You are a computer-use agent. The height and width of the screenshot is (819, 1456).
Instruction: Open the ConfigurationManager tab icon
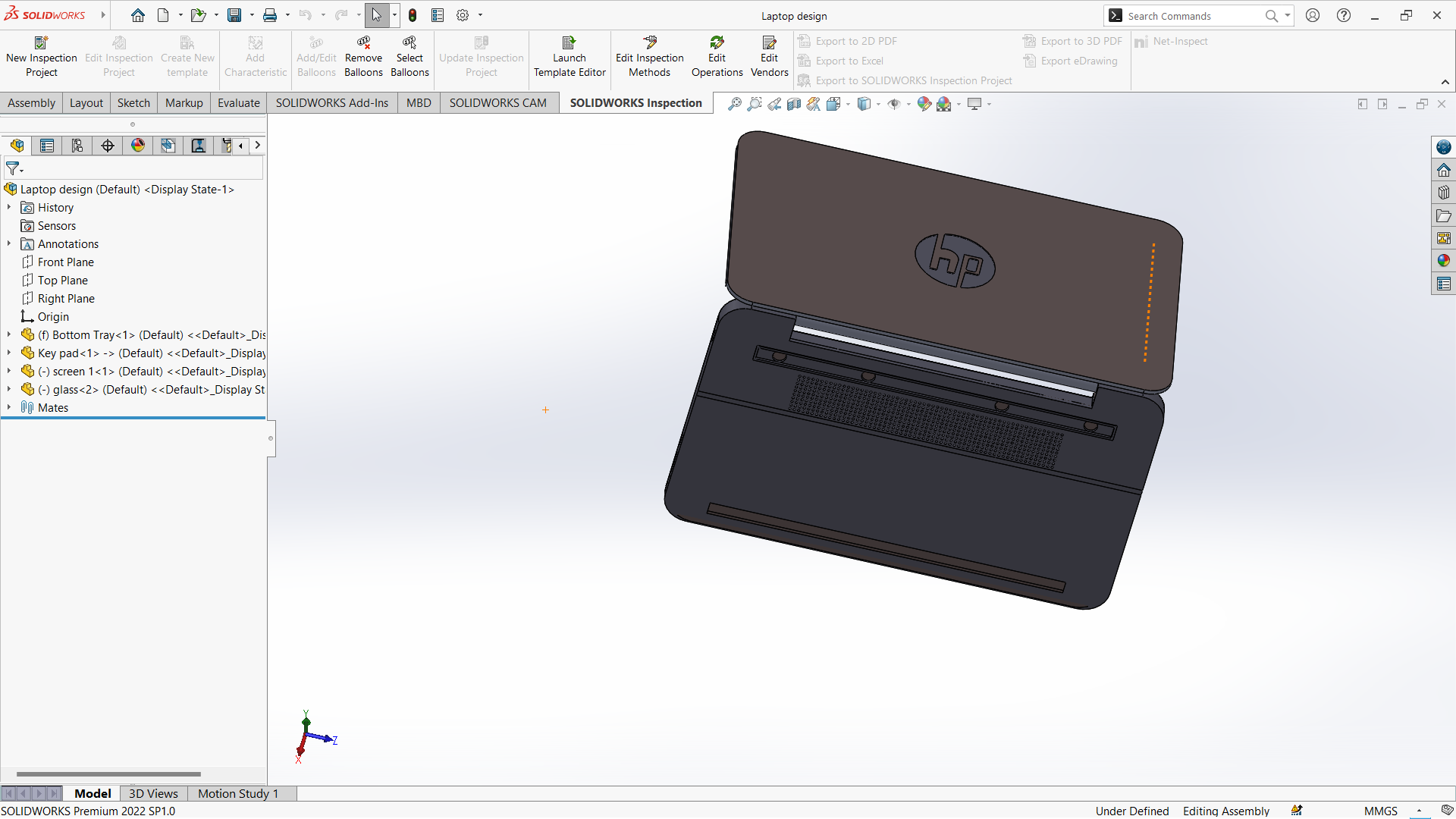coord(77,146)
